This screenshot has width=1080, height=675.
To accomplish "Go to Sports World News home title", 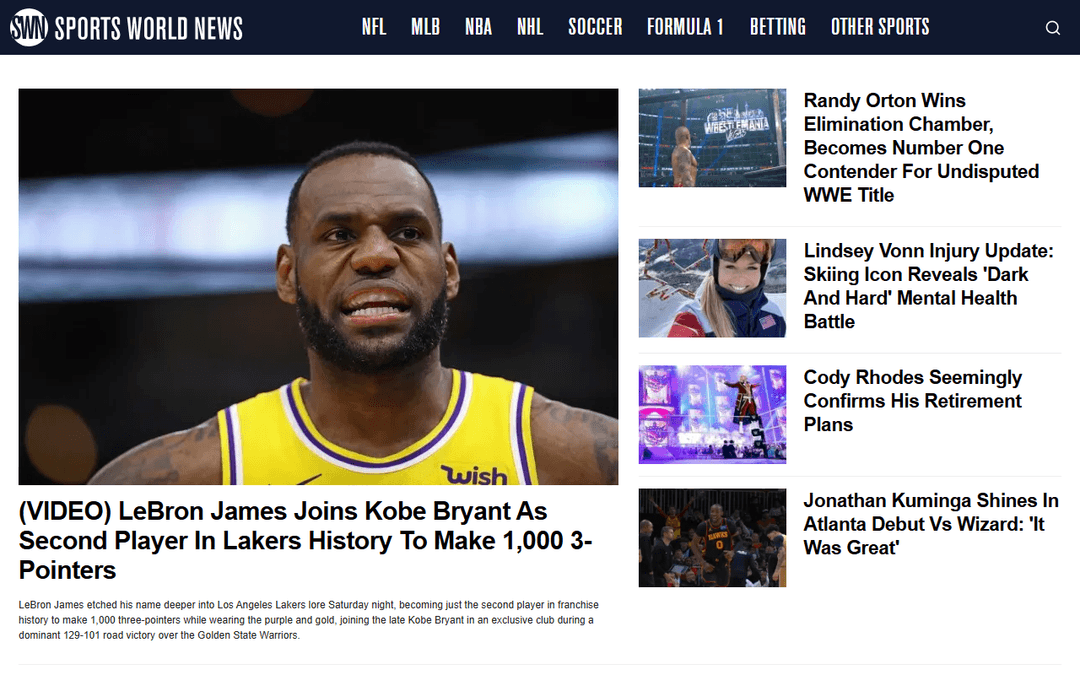I will (x=149, y=28).
